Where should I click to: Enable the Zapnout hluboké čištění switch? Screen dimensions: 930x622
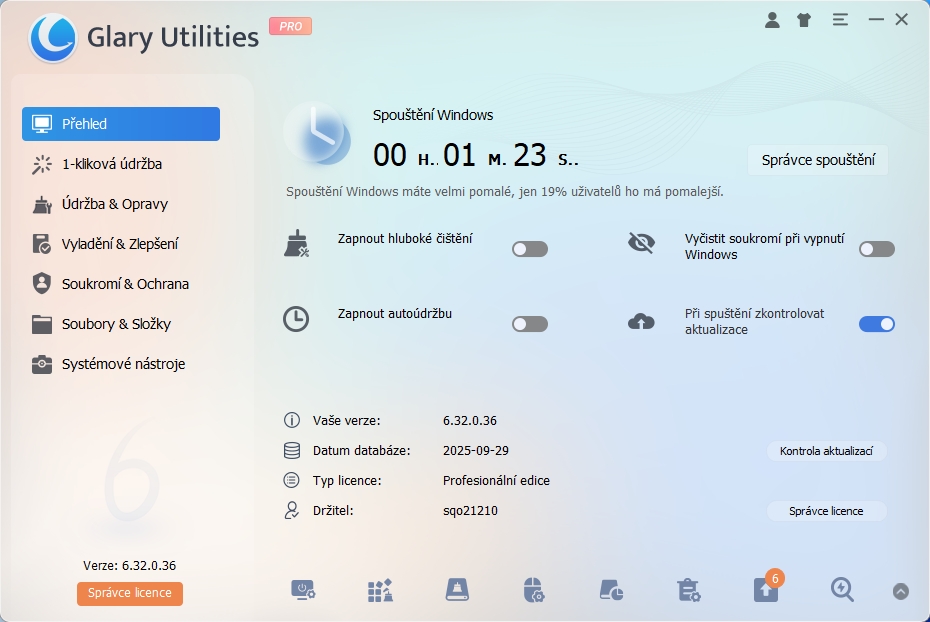coord(530,249)
